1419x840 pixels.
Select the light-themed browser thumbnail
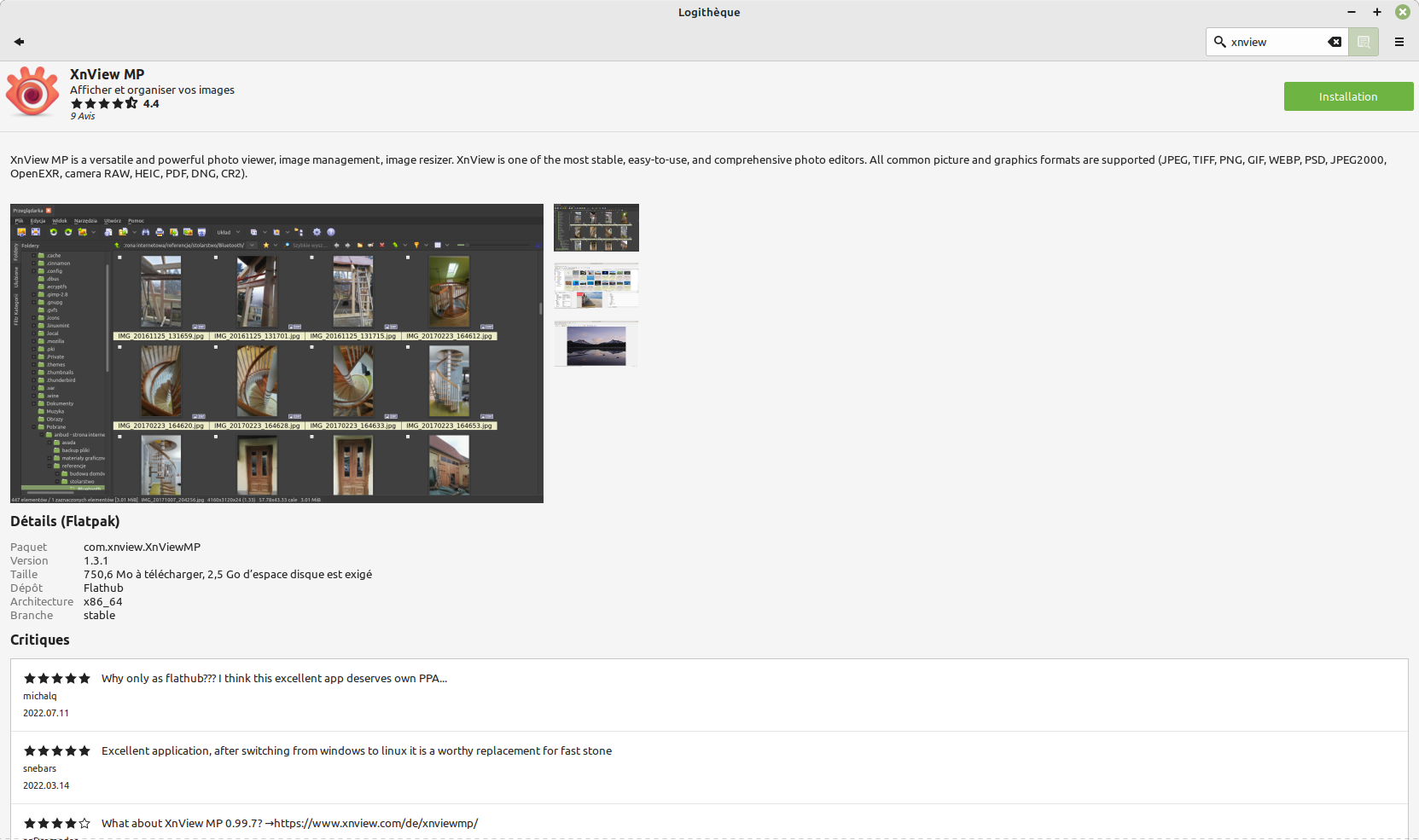pyautogui.click(x=596, y=286)
